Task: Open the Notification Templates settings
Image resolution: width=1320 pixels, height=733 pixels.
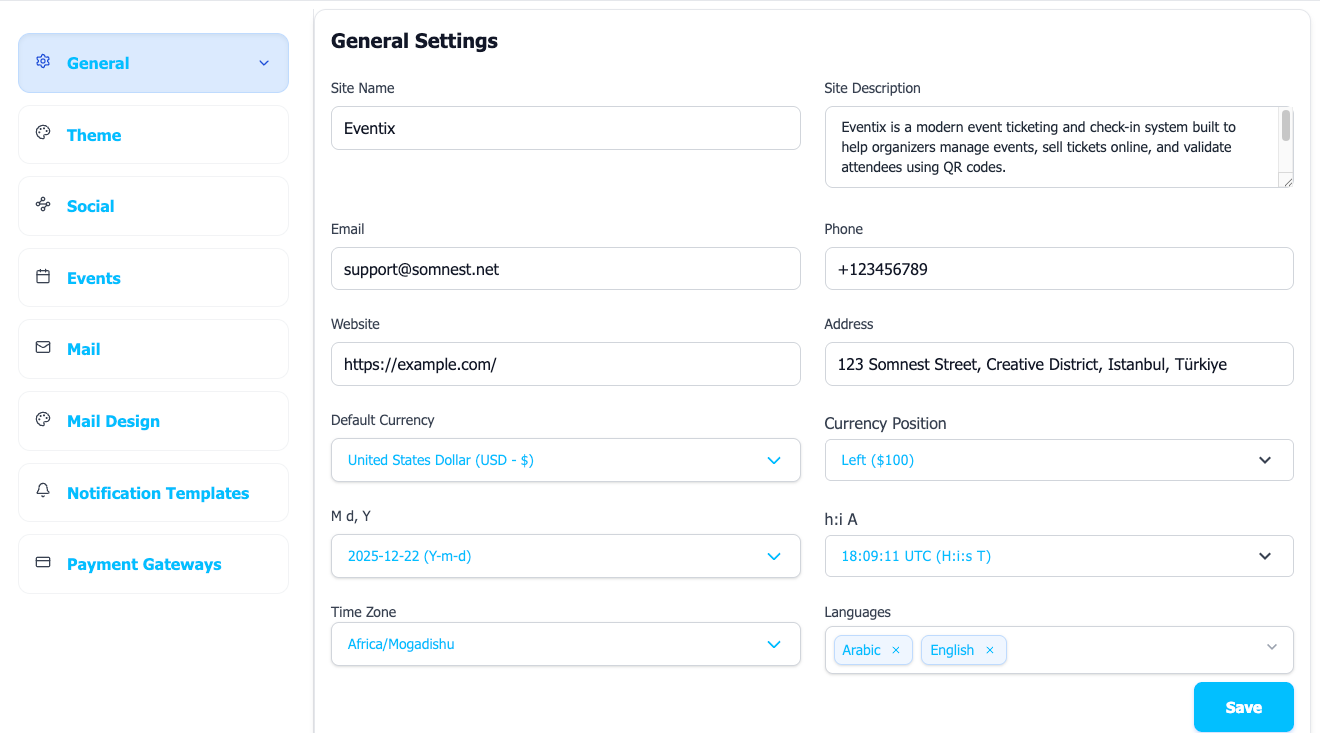Action: [158, 492]
